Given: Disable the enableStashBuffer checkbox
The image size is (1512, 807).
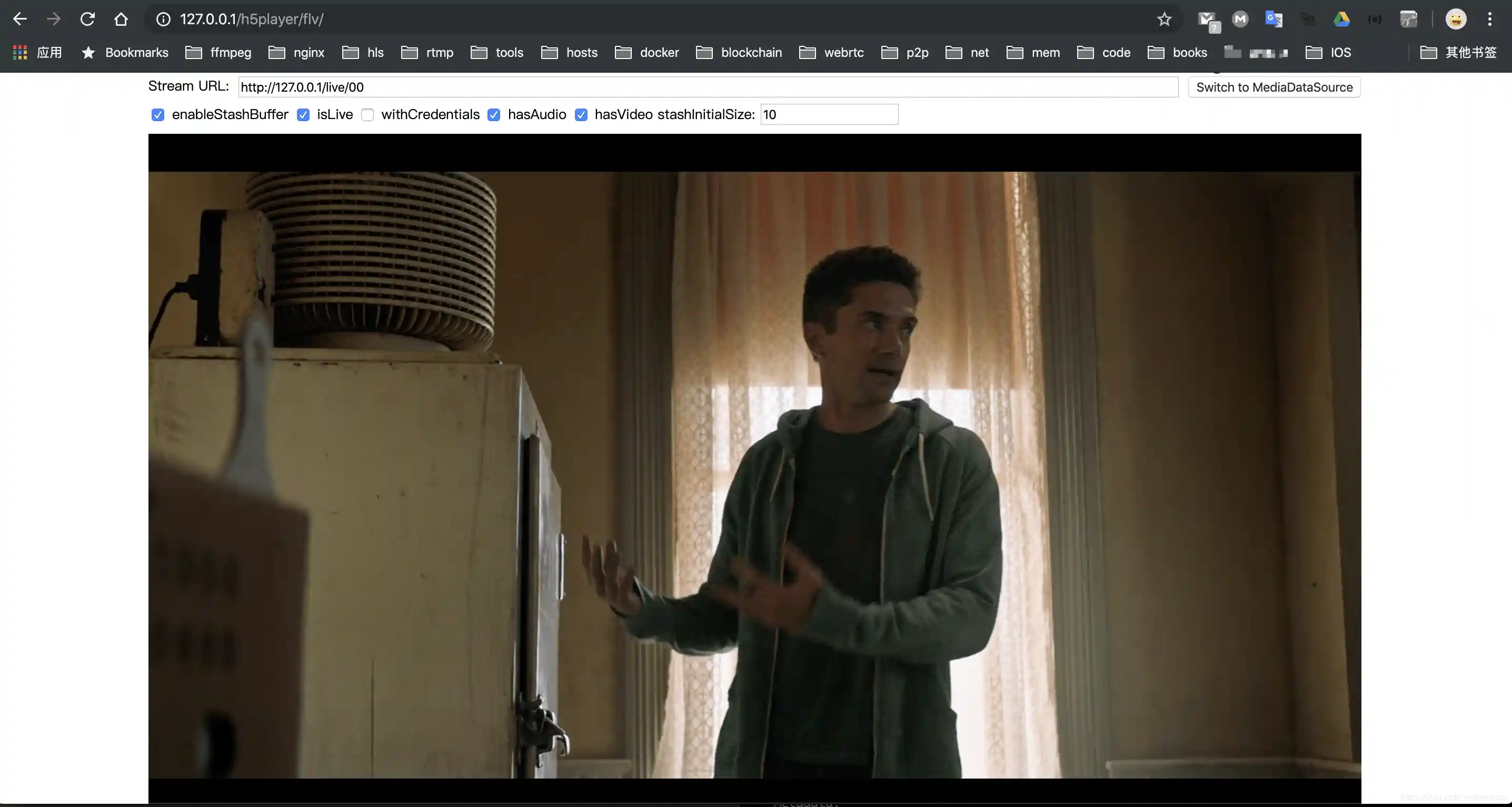Looking at the screenshot, I should point(157,114).
